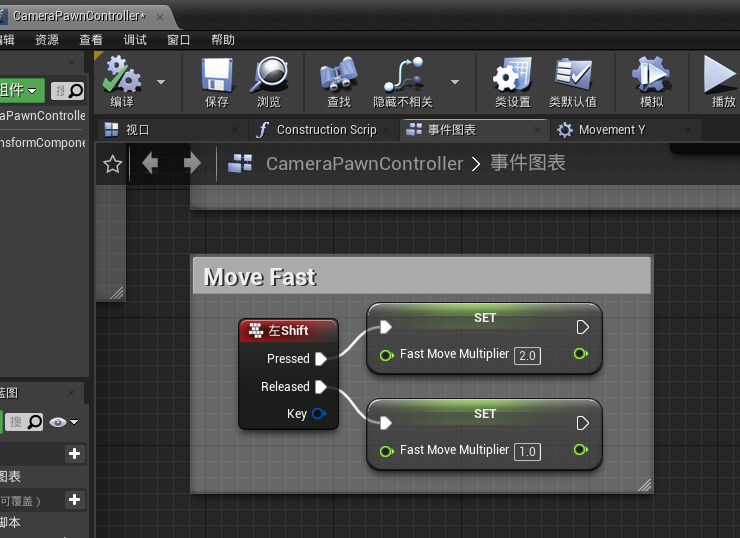
Task: Click lower SET node exec input pin
Action: pos(386,423)
